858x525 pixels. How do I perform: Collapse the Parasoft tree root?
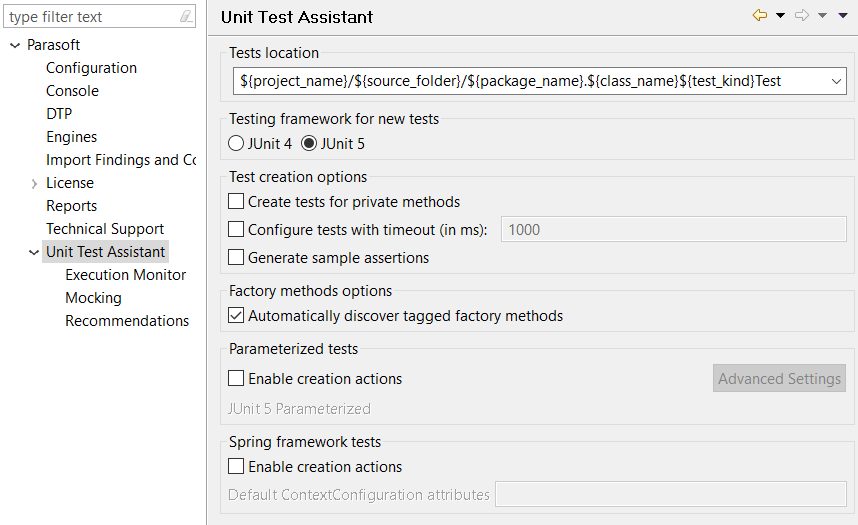click(15, 45)
